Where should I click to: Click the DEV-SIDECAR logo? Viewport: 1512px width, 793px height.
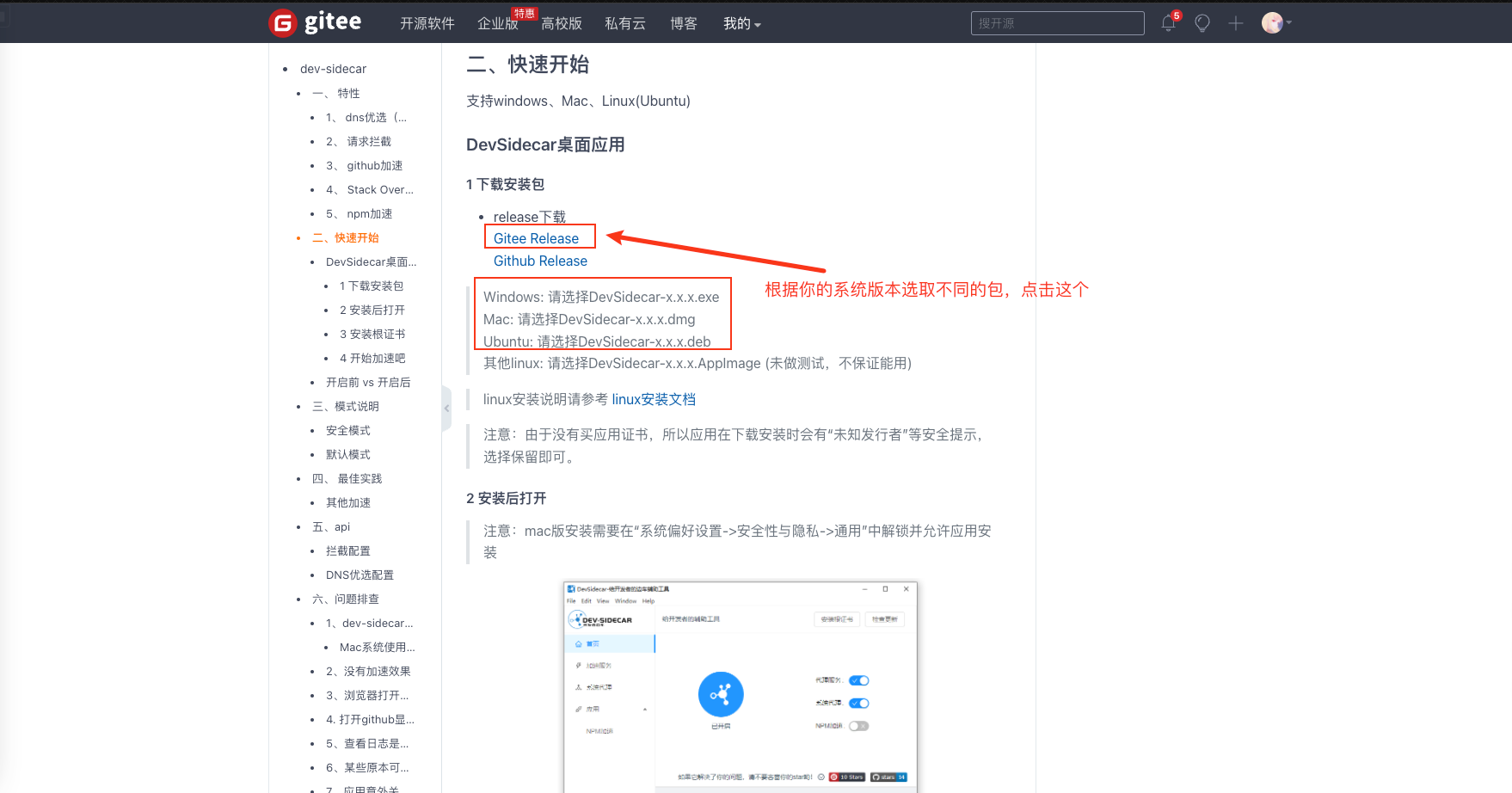[600, 619]
